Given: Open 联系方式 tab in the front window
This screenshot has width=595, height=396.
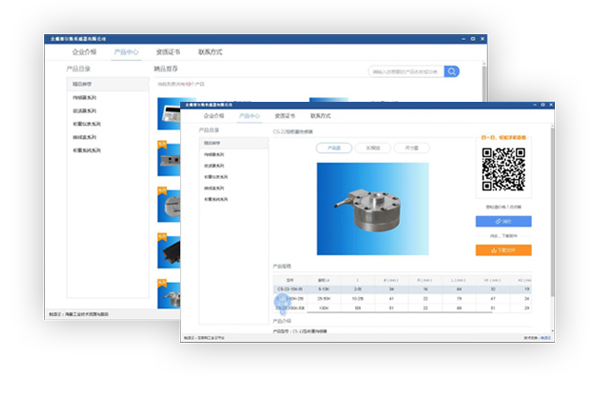Looking at the screenshot, I should (321, 116).
